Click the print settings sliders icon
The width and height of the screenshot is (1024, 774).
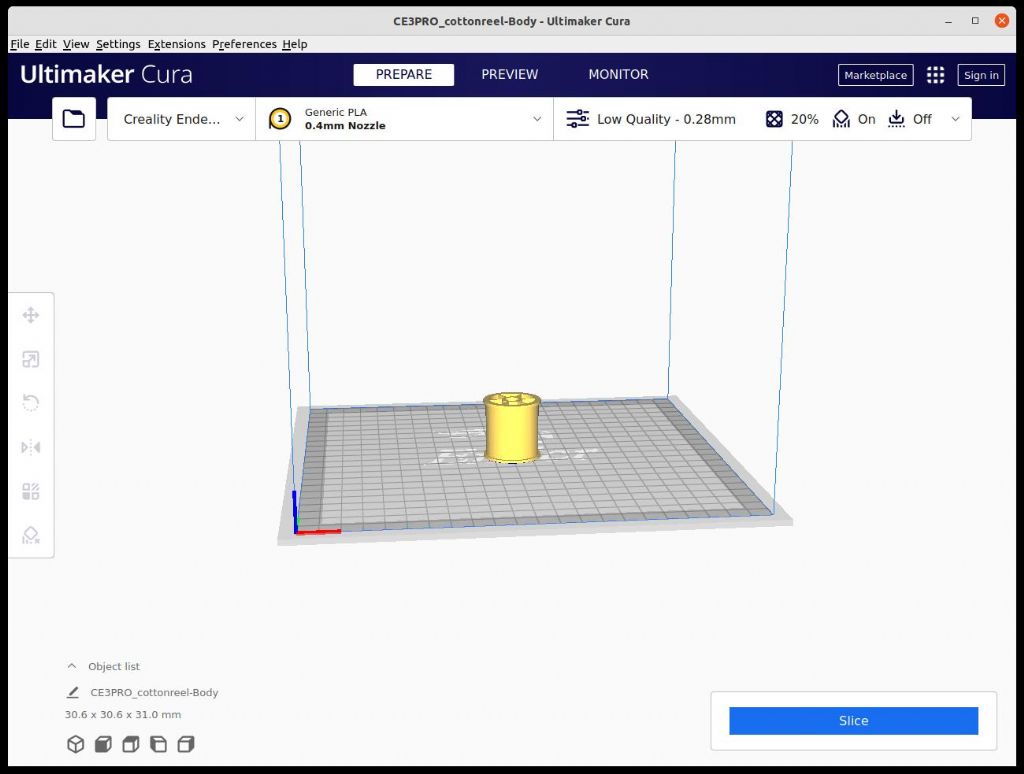pos(577,119)
